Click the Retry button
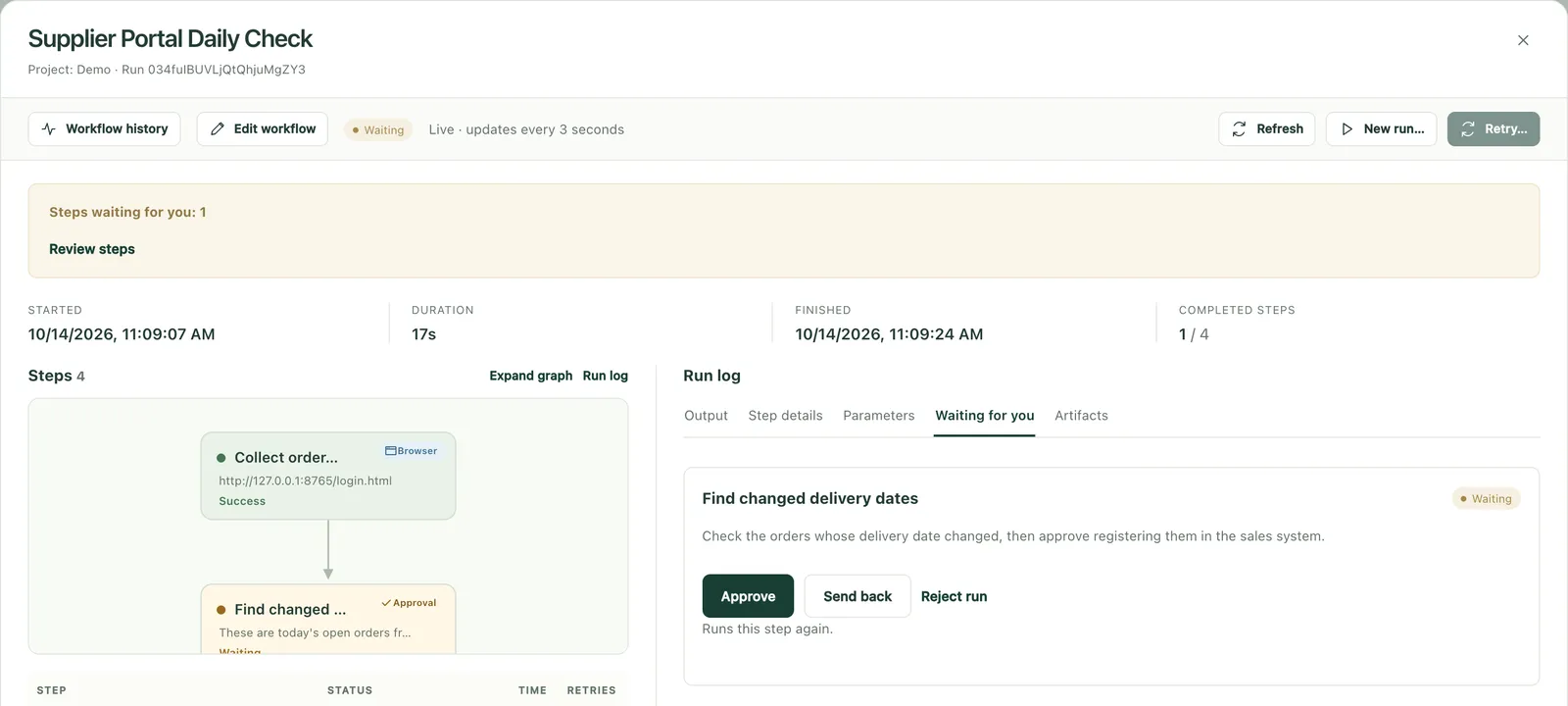Viewport: 1568px width, 706px height. pyautogui.click(x=1494, y=128)
